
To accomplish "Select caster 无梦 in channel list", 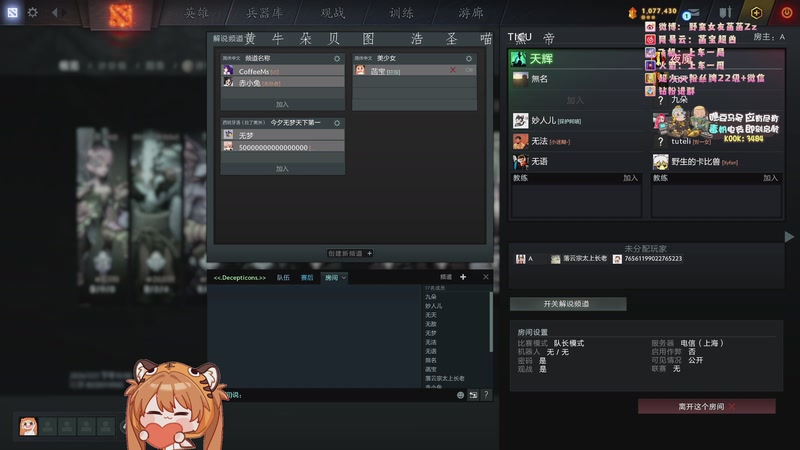I will (282, 135).
